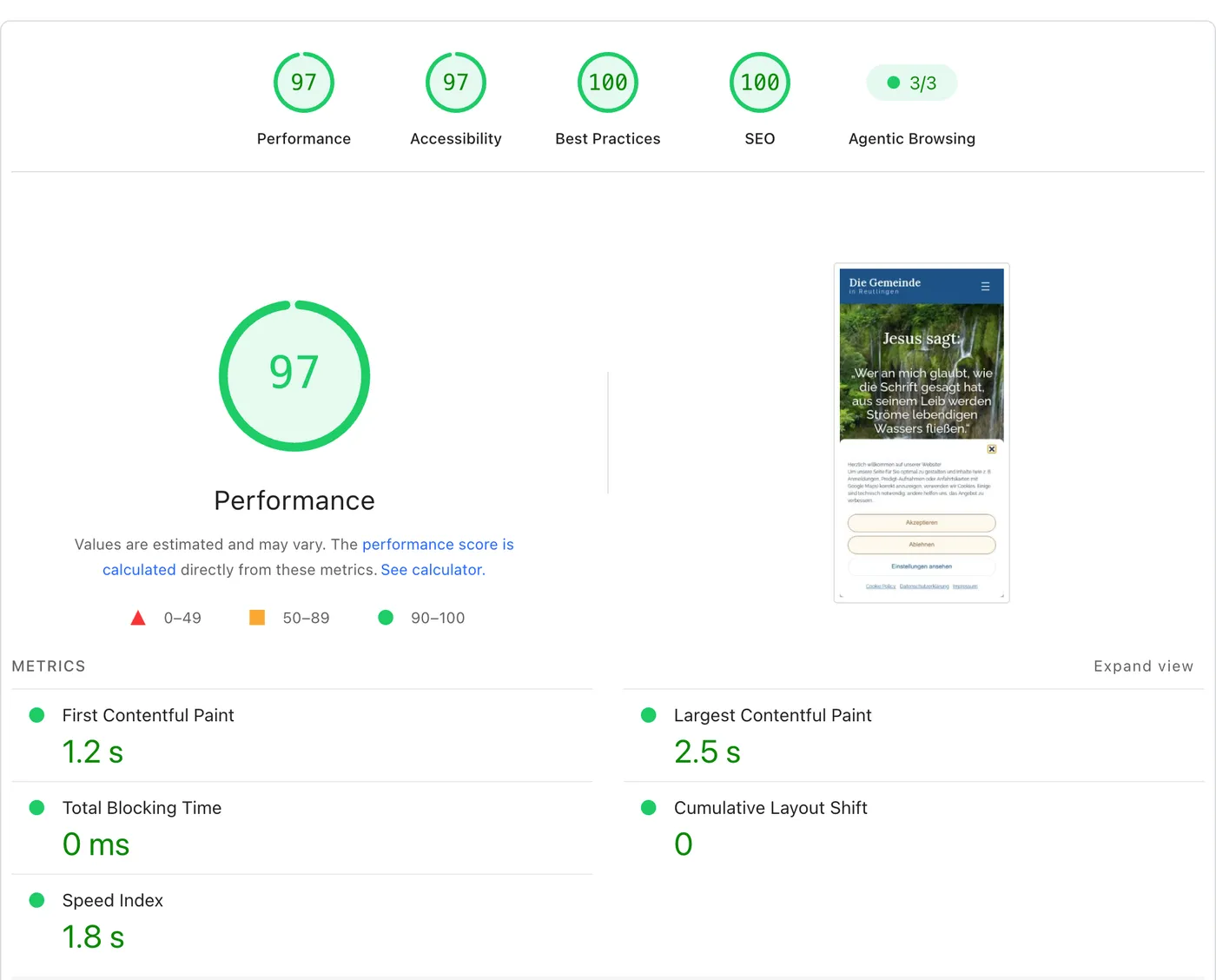This screenshot has width=1216, height=980.
Task: Click the Speed Index green dot
Action: click(36, 900)
